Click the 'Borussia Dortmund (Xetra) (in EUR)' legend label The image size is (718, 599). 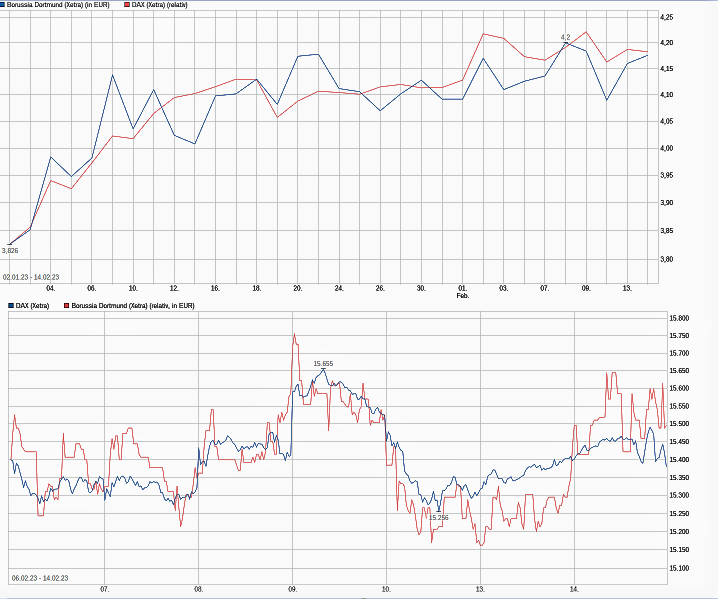click(x=58, y=5)
